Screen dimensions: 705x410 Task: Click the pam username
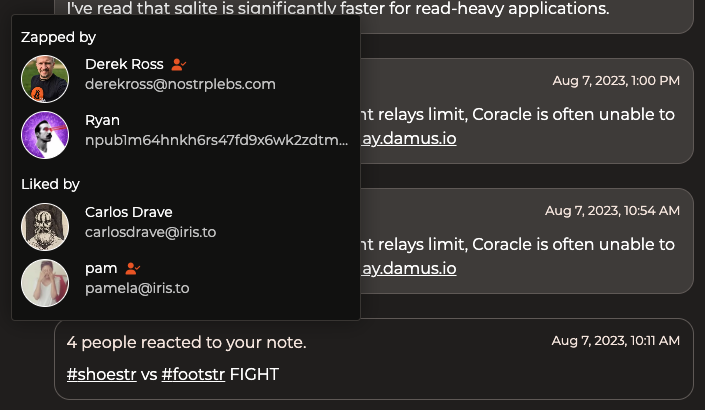[101, 268]
